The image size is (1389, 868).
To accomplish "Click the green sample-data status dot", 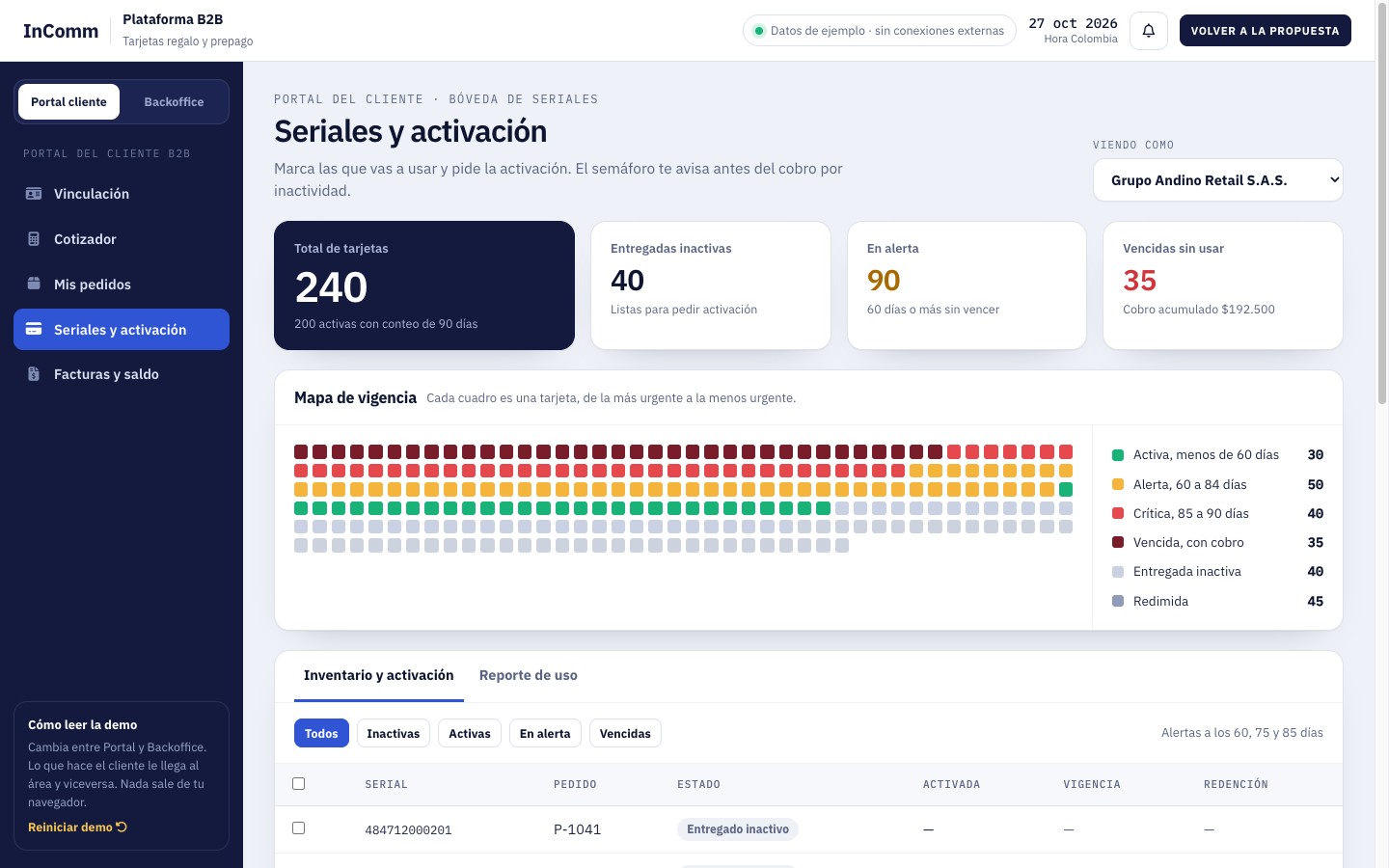I will pos(759,31).
